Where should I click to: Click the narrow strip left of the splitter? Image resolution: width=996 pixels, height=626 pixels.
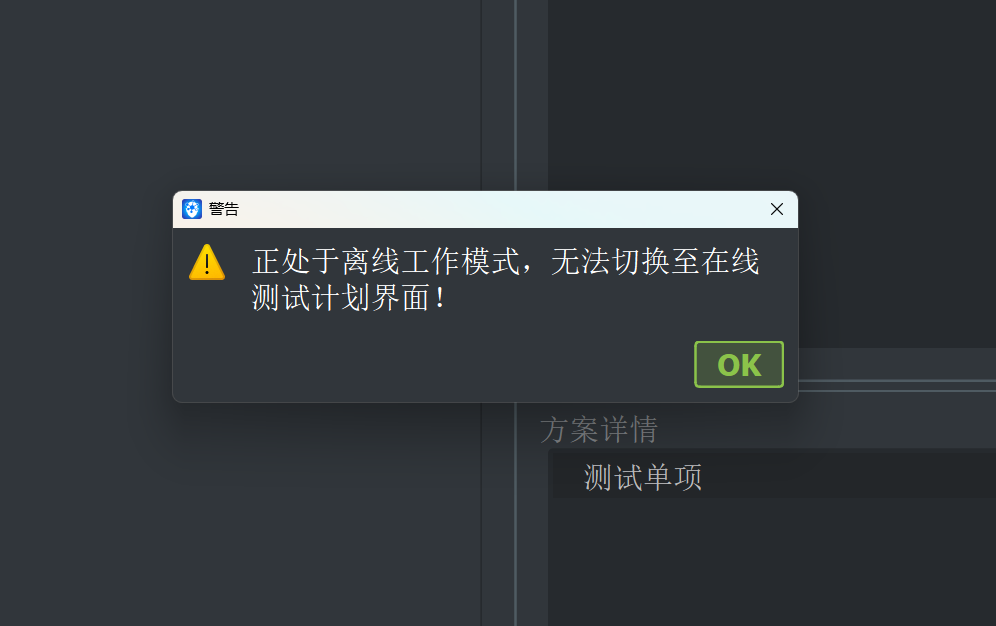[497, 95]
